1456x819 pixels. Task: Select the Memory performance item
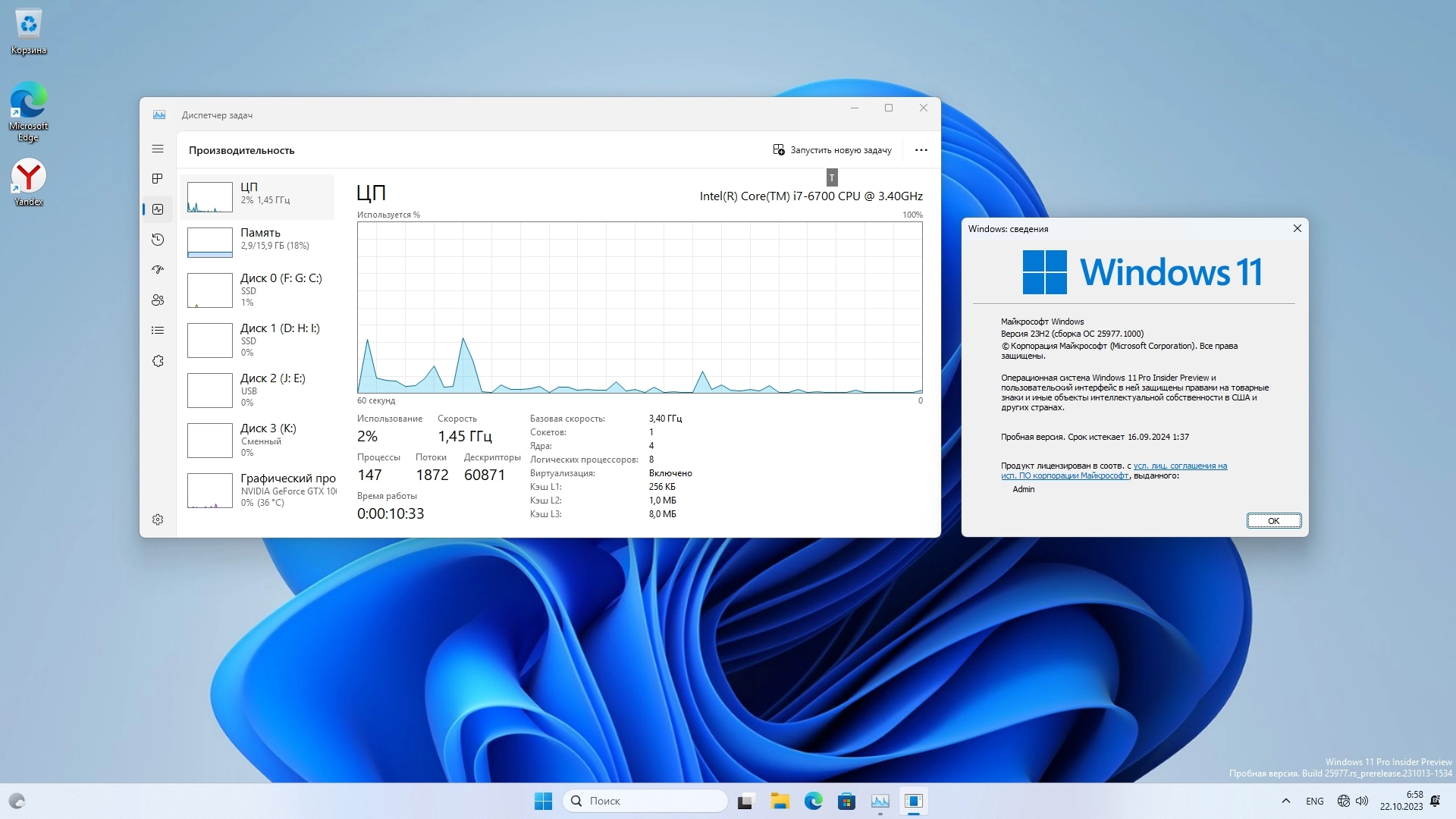pos(258,239)
